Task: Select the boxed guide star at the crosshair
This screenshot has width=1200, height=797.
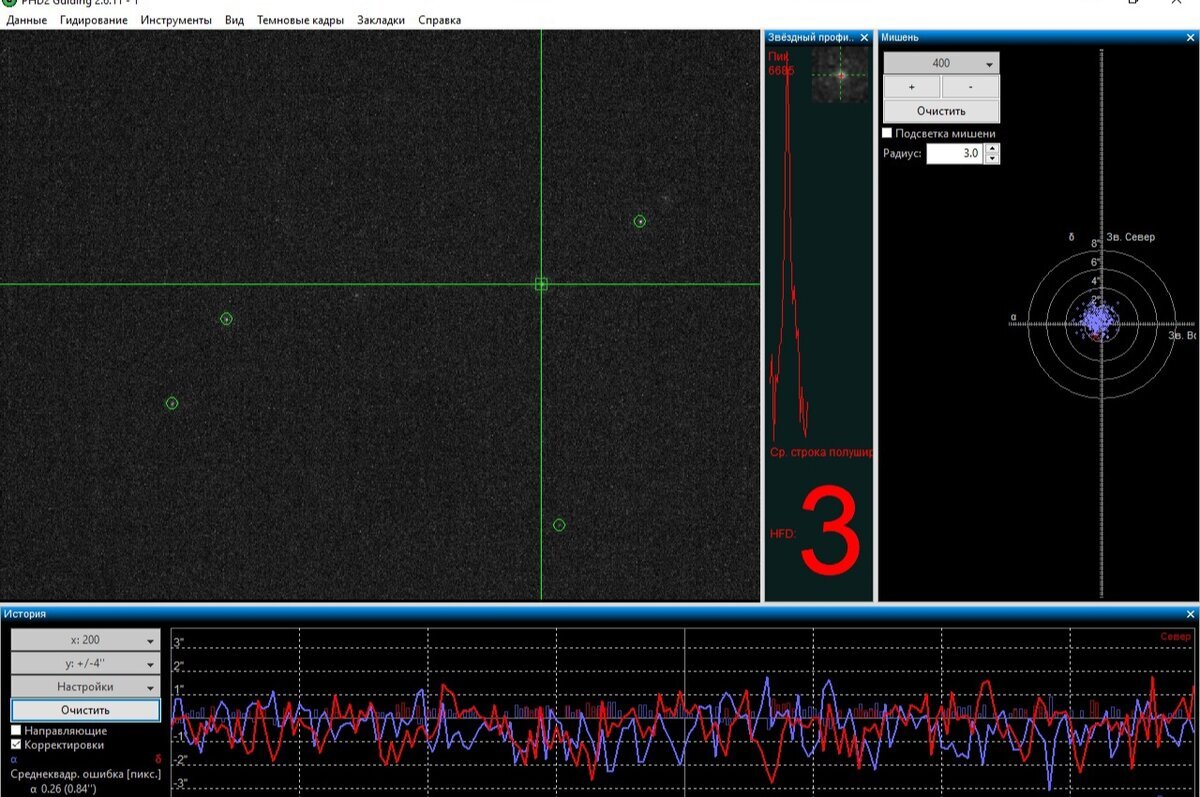Action: (541, 284)
